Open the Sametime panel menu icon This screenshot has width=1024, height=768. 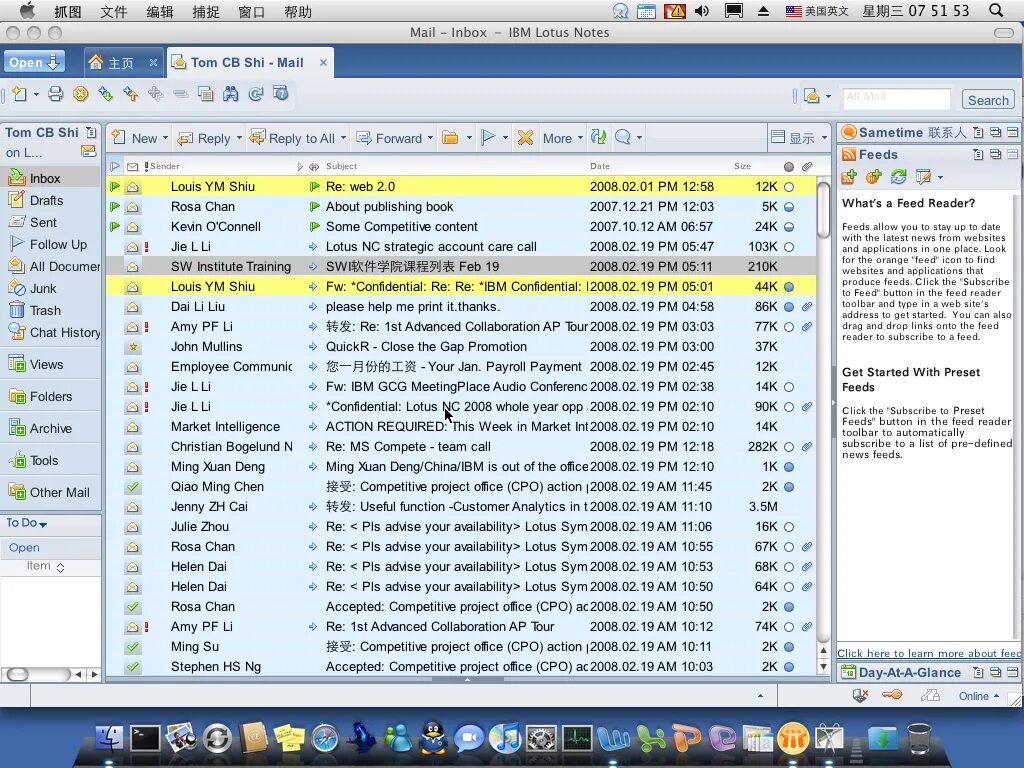tap(978, 133)
